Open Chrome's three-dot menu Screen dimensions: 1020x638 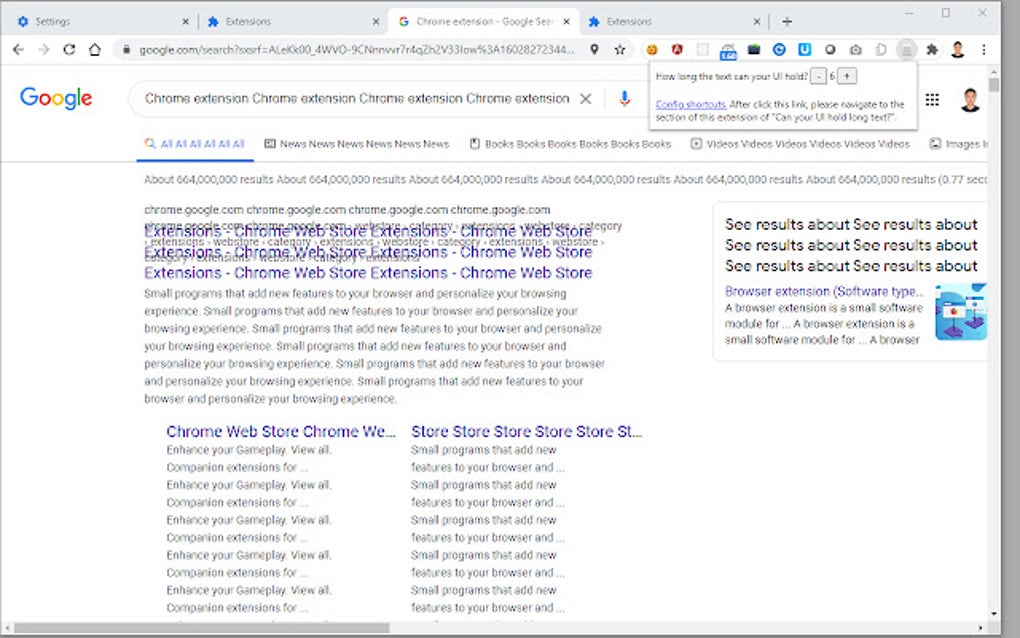[983, 48]
